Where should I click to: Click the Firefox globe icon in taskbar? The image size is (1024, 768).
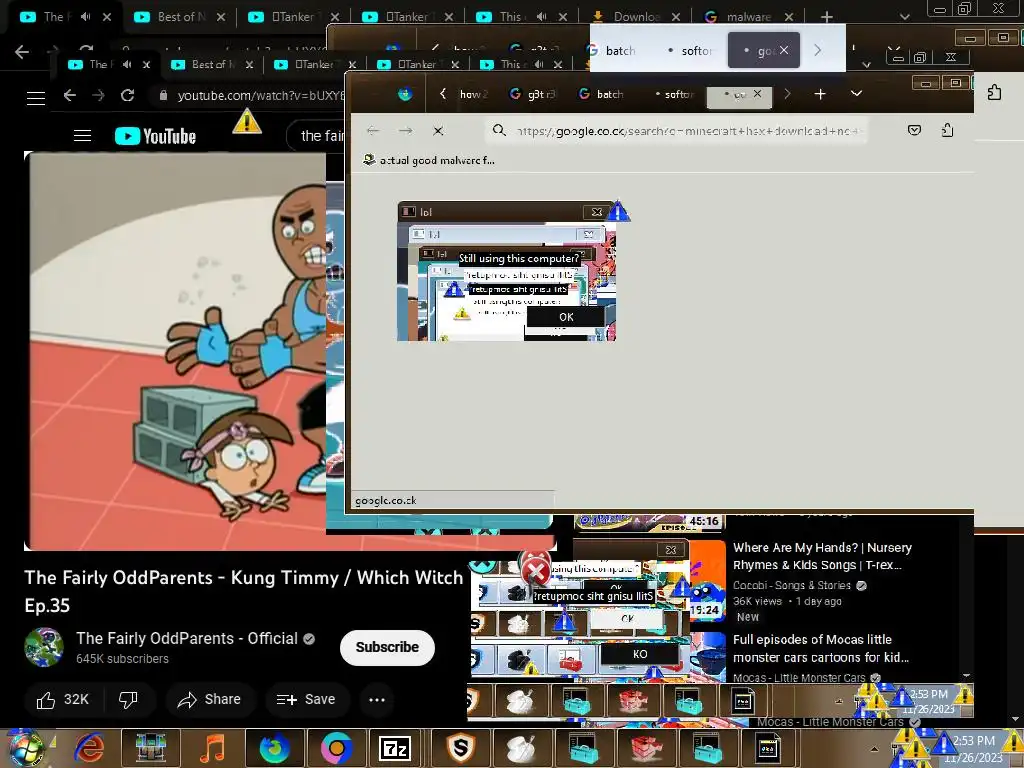tap(275, 748)
